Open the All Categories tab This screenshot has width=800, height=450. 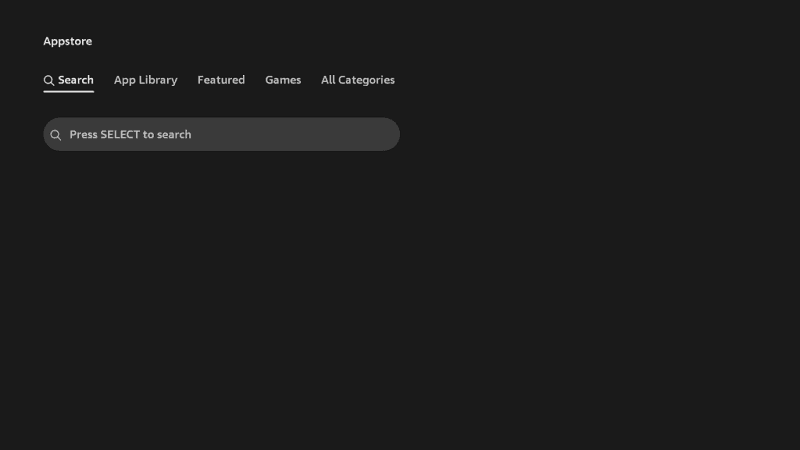coord(357,80)
